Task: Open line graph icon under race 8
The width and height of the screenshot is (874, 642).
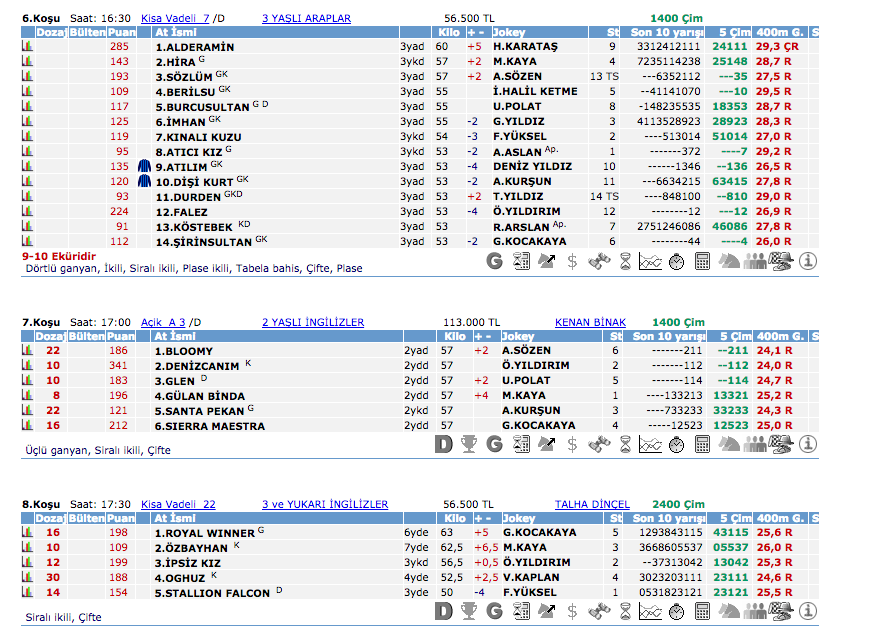Action: point(651,610)
